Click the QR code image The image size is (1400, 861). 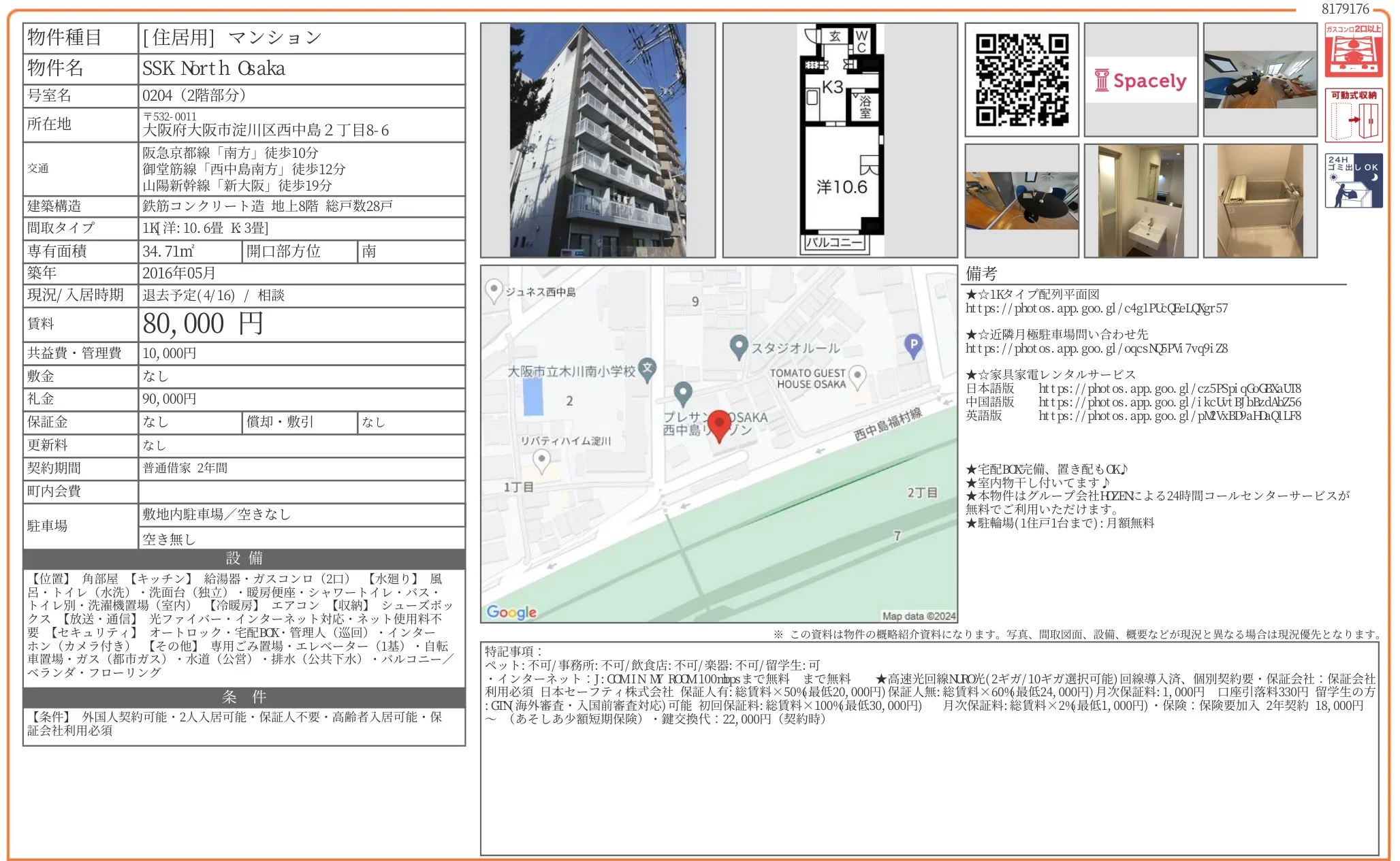(1021, 80)
